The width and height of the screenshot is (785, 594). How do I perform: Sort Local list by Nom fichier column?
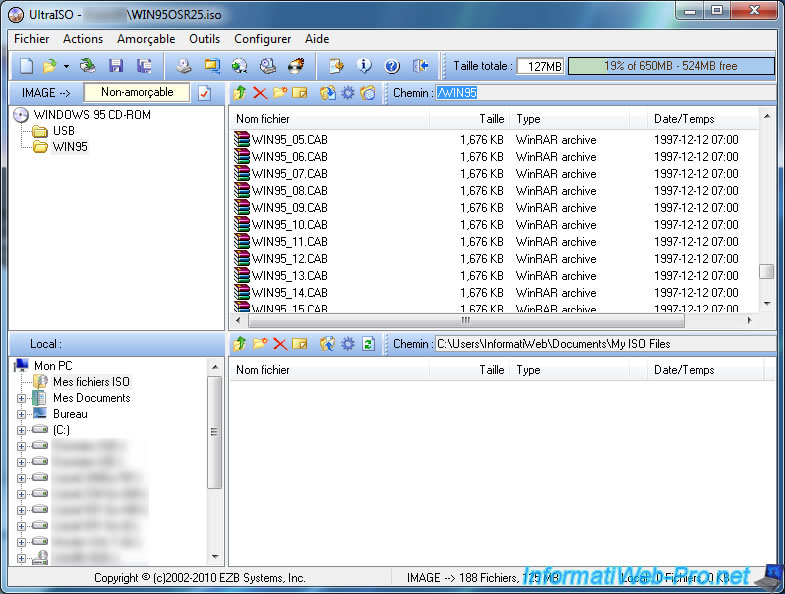point(329,370)
